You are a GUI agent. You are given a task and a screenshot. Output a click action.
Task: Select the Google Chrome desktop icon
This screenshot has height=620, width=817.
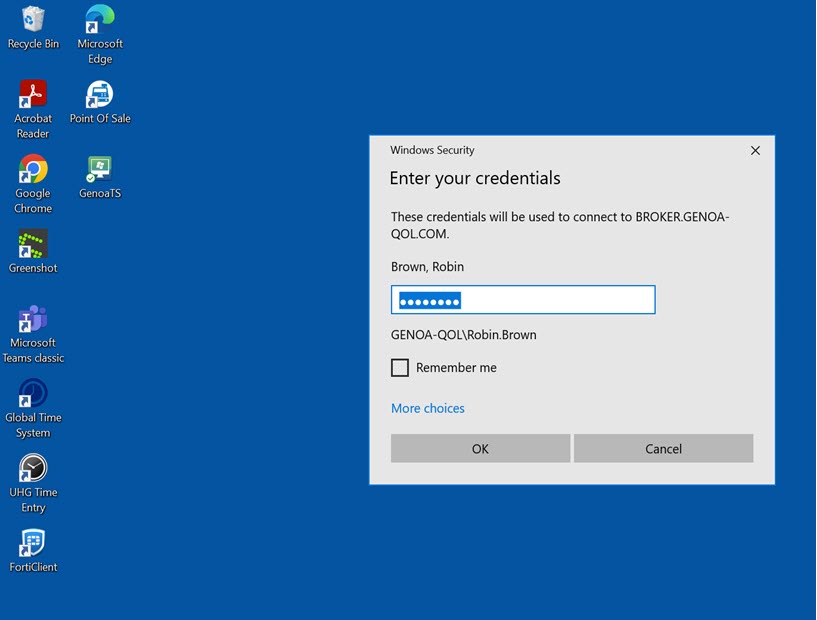click(33, 170)
